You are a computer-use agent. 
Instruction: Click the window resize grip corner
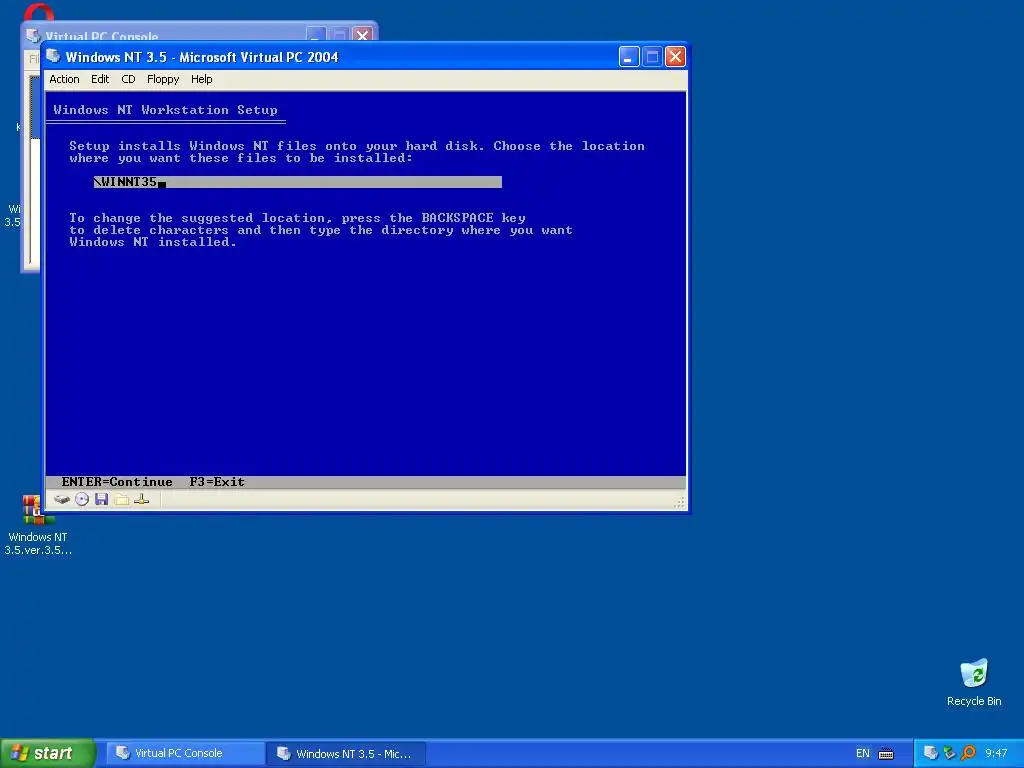680,502
